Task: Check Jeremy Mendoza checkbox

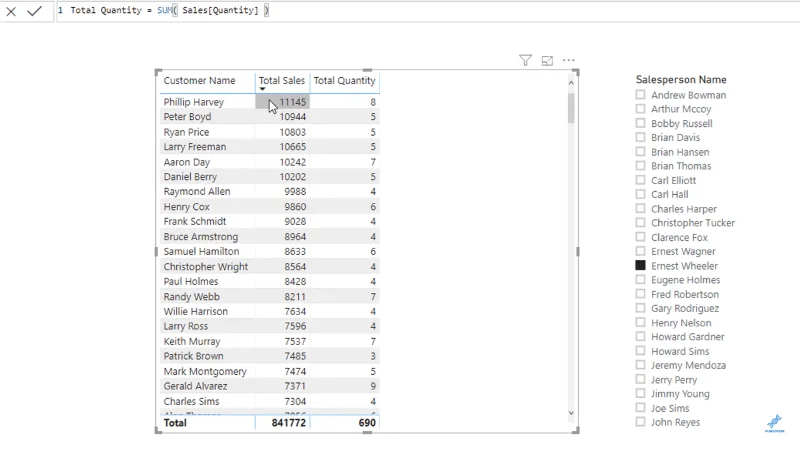Action: pyautogui.click(x=640, y=365)
